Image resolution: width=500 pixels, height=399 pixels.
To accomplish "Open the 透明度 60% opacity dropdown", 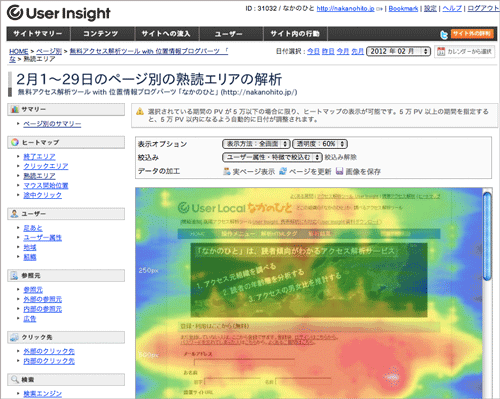I will 320,144.
